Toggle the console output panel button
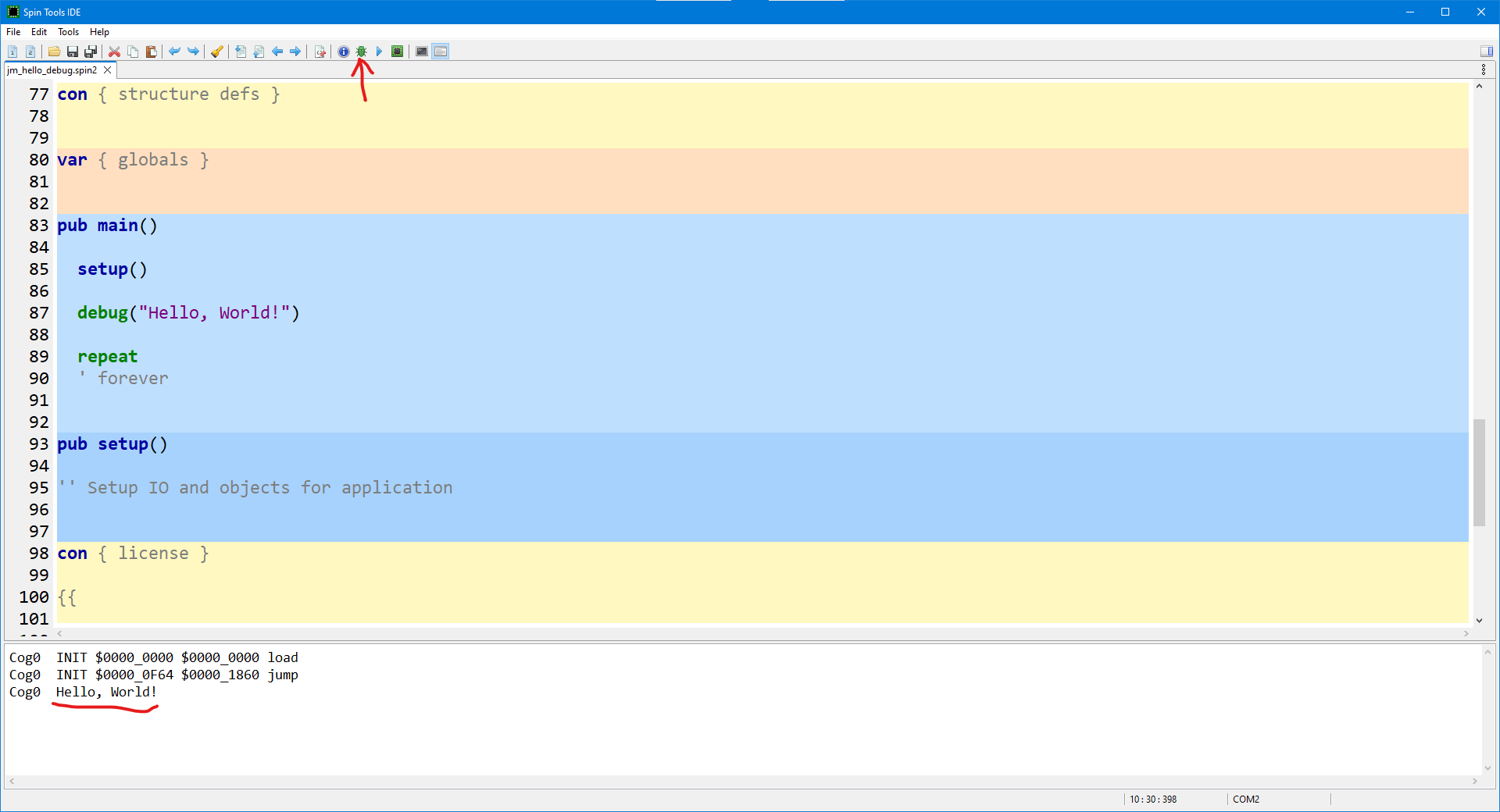Screen dimensions: 1500x812 pos(441,52)
